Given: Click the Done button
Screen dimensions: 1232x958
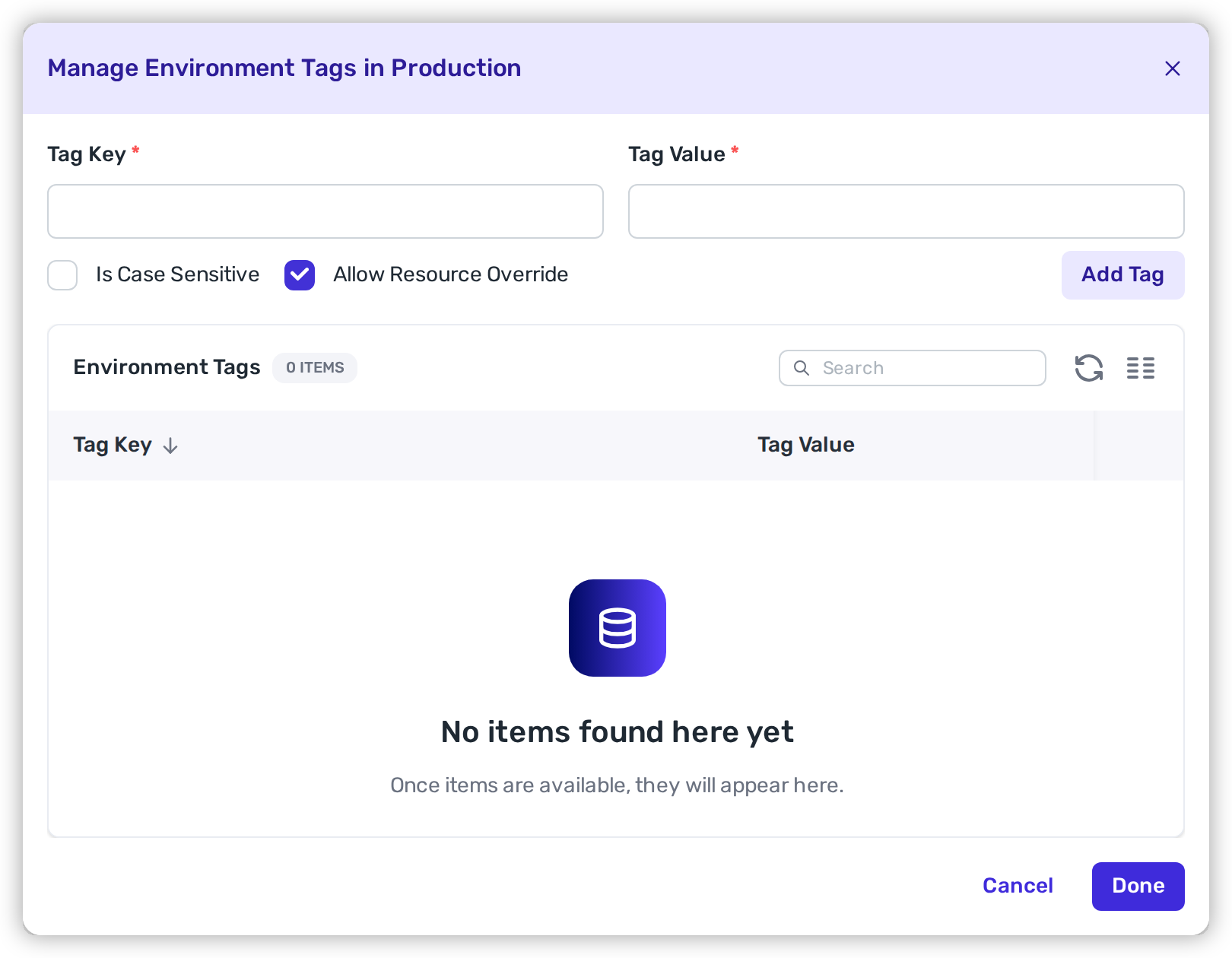Looking at the screenshot, I should [1138, 887].
